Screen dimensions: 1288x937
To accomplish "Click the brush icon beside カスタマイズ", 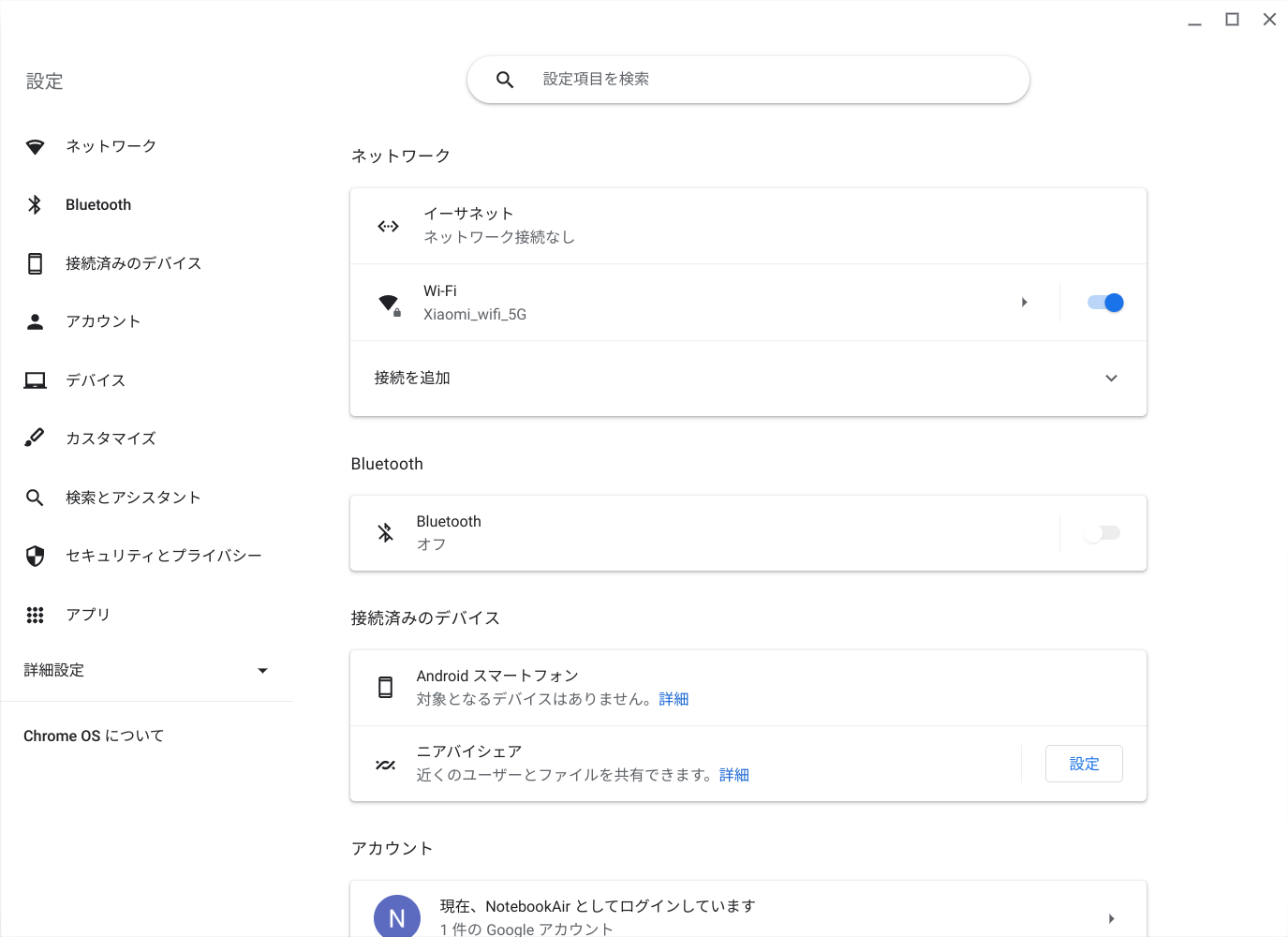I will [35, 438].
